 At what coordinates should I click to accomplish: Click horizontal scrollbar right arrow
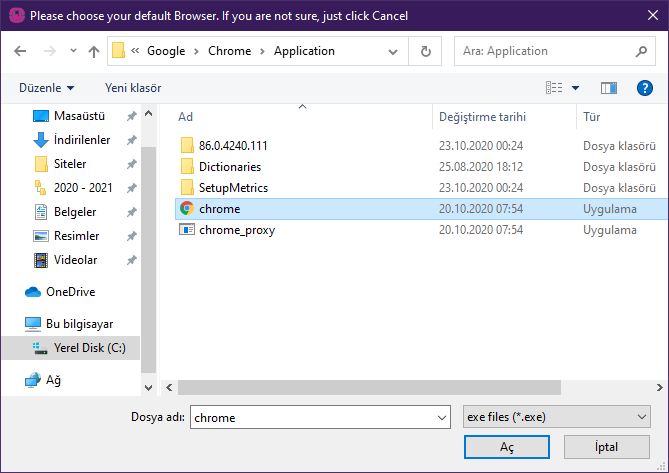point(660,388)
